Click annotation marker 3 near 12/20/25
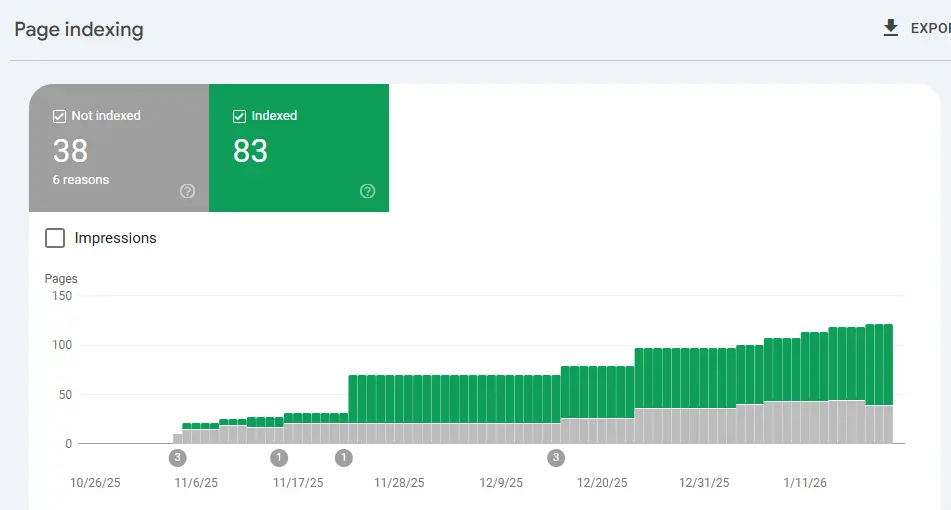 [x=556, y=458]
